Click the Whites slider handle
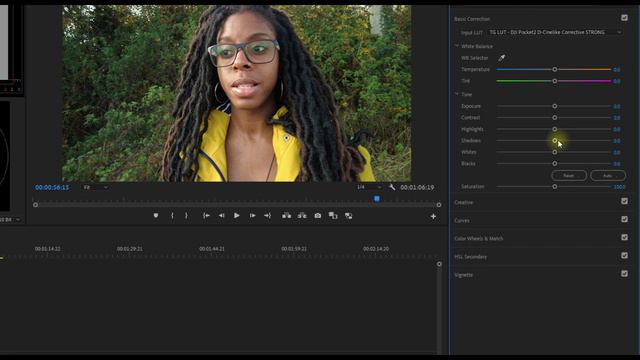This screenshot has height=360, width=640. click(x=555, y=152)
